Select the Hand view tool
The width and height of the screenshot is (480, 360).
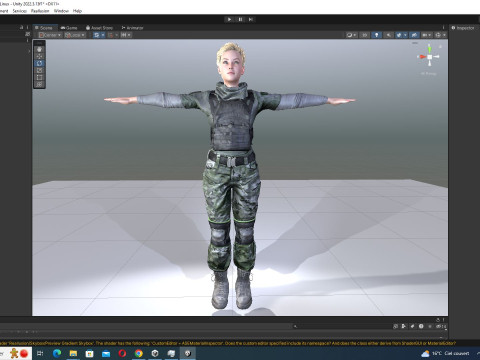(39, 49)
